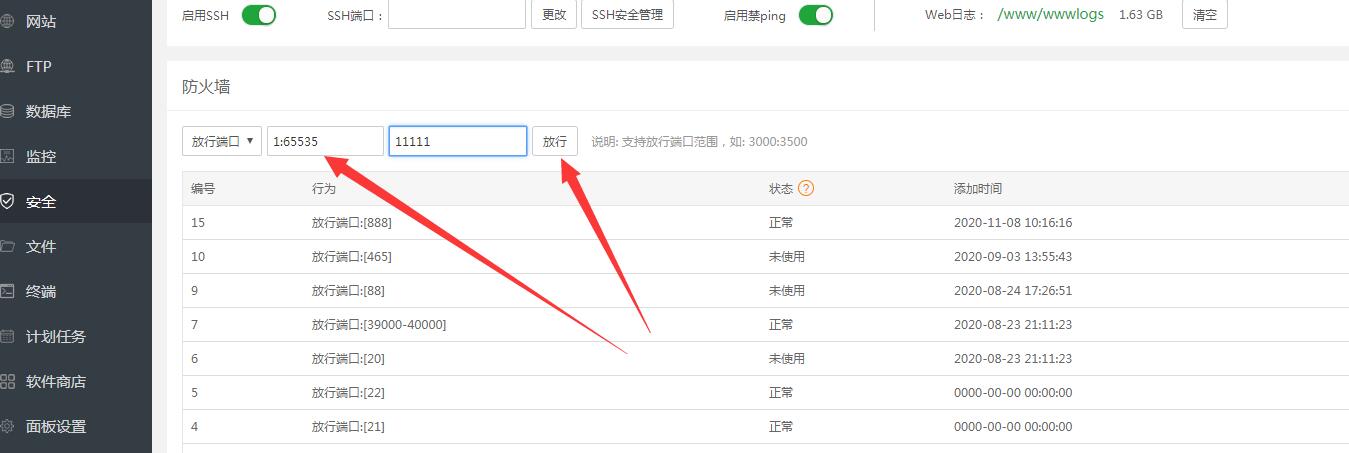This screenshot has width=1349, height=453.
Task: Open the 放行端口 rule type dropdown
Action: [222, 142]
